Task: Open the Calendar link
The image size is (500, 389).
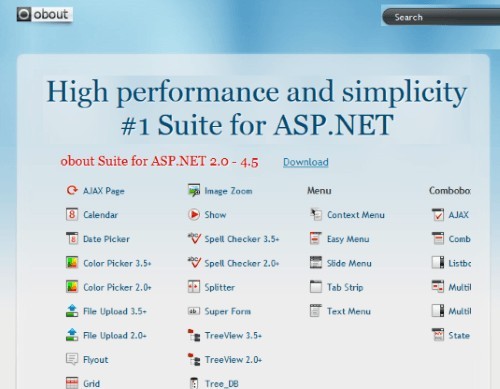Action: click(101, 215)
